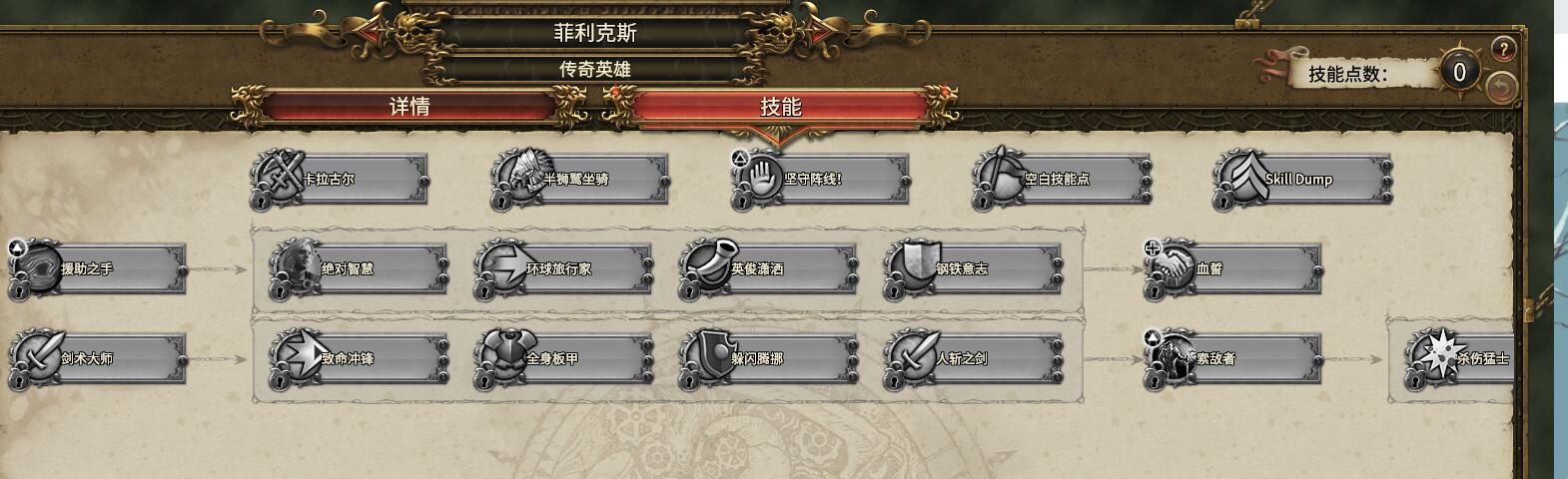Switch to the 详情 tab
This screenshot has width=1568, height=479.
coord(409,107)
